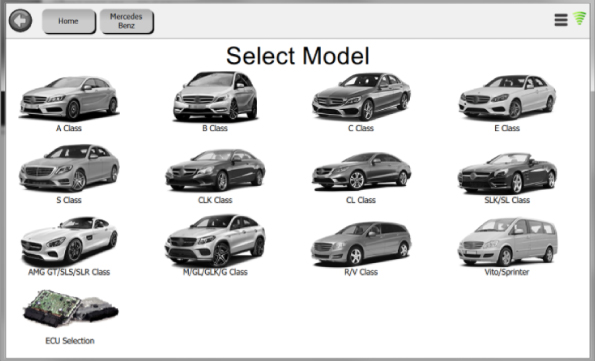Pick the Vito/Sprinter van image
595x361 pixels.
pos(507,241)
